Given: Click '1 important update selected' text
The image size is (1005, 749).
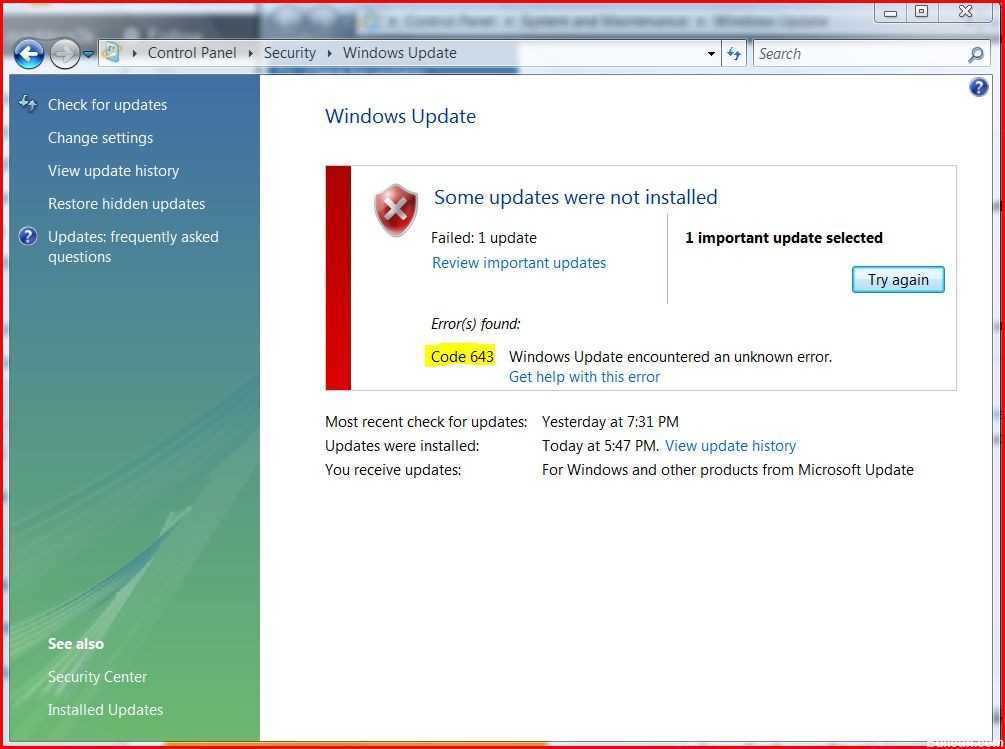Looking at the screenshot, I should (784, 238).
